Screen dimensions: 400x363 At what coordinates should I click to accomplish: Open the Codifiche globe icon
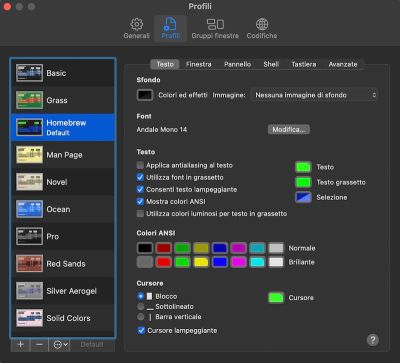pos(262,24)
